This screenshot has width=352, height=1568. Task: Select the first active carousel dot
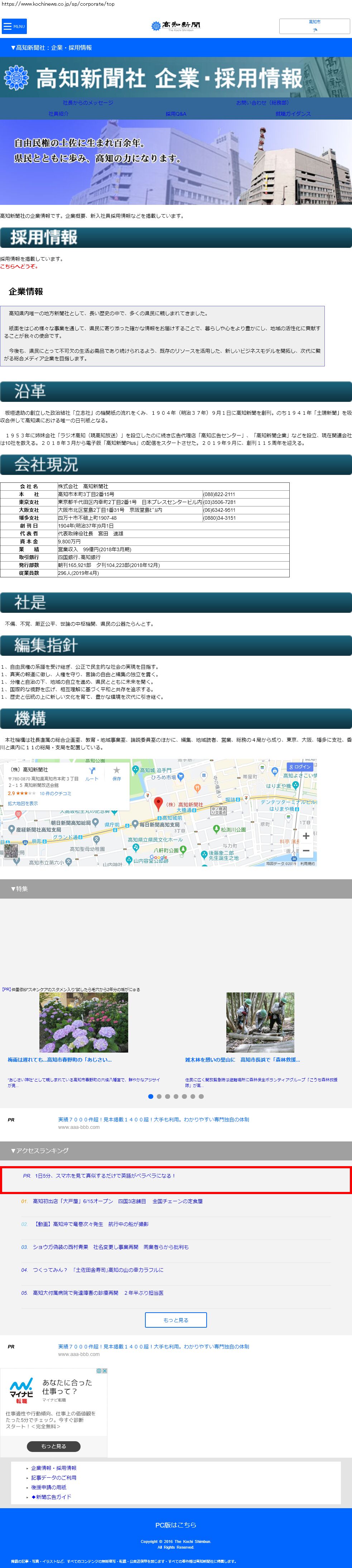[150, 1096]
